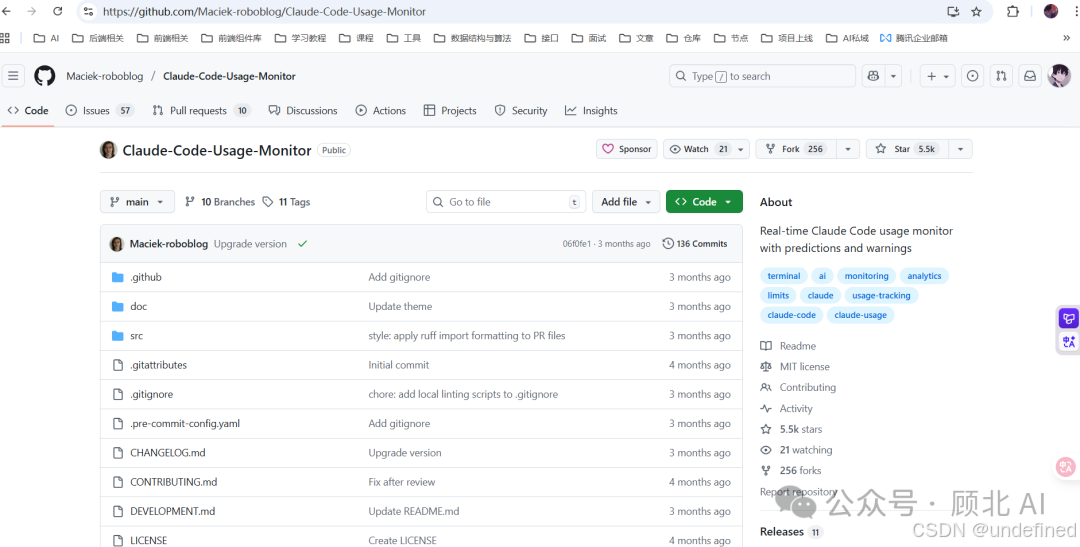
Task: Open the Copilot icon in header
Action: [873, 76]
